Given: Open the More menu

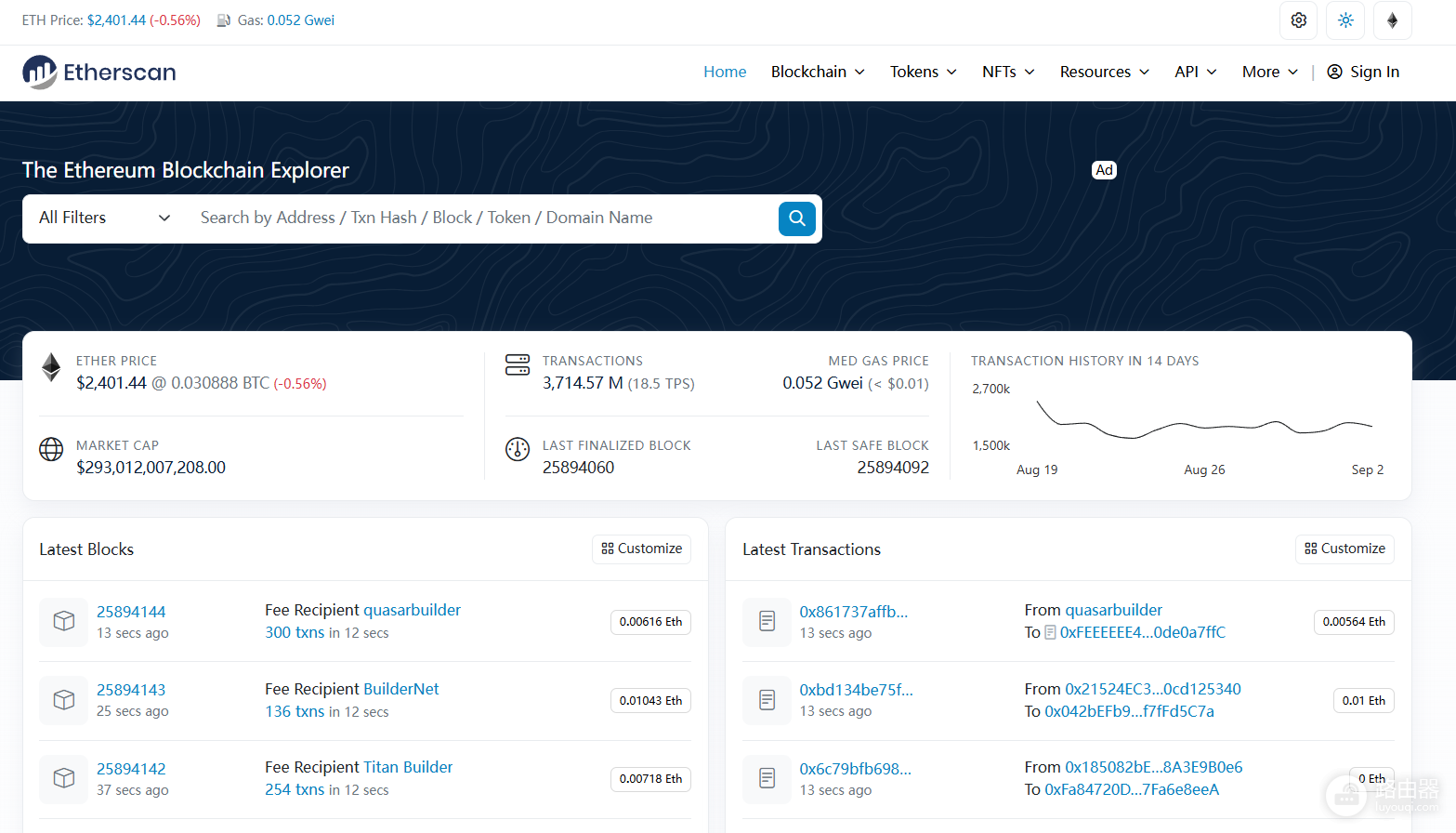Looking at the screenshot, I should coord(1270,72).
